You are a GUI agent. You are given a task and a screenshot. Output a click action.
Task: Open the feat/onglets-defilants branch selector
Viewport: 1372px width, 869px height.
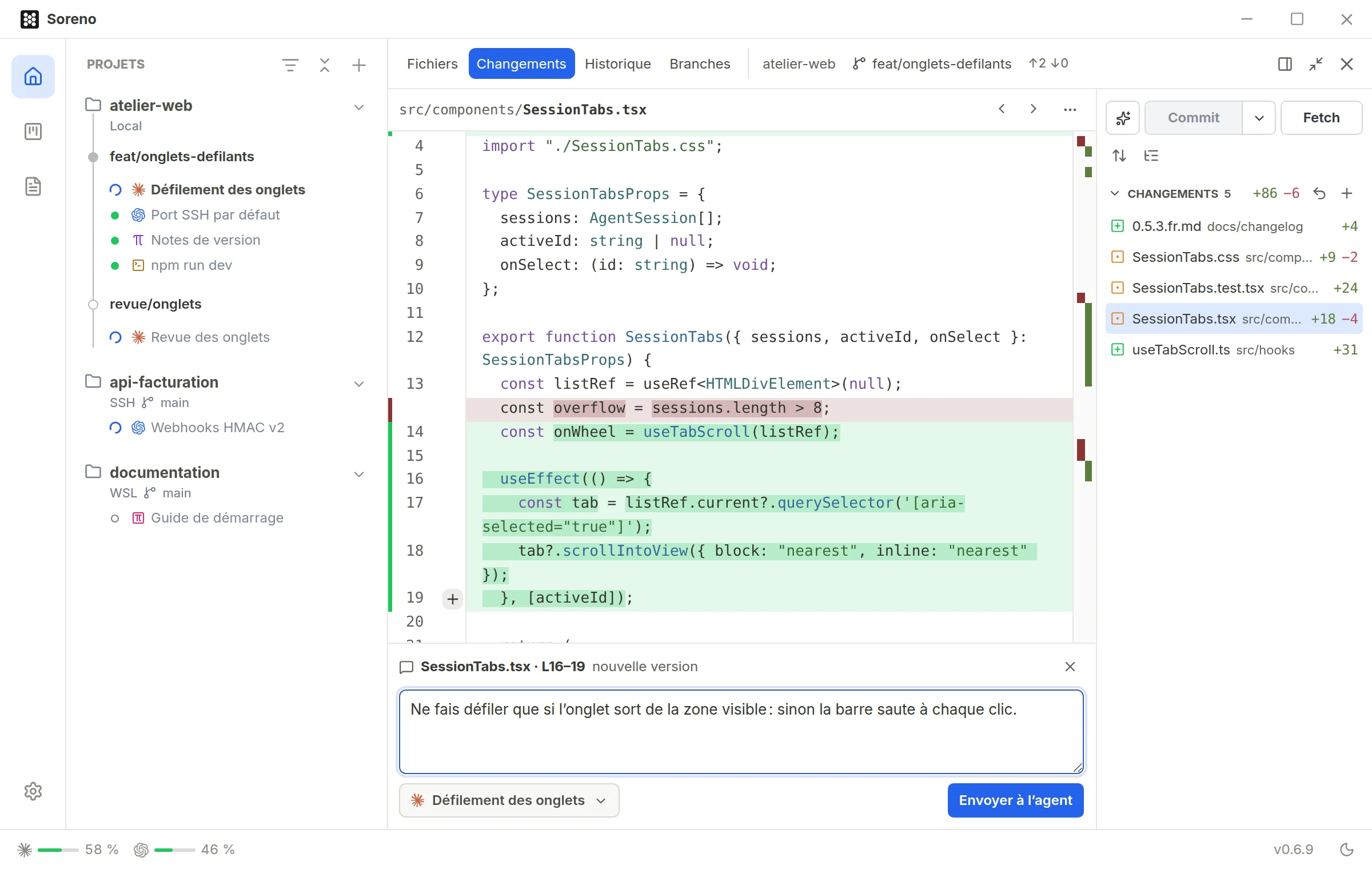pyautogui.click(x=932, y=63)
